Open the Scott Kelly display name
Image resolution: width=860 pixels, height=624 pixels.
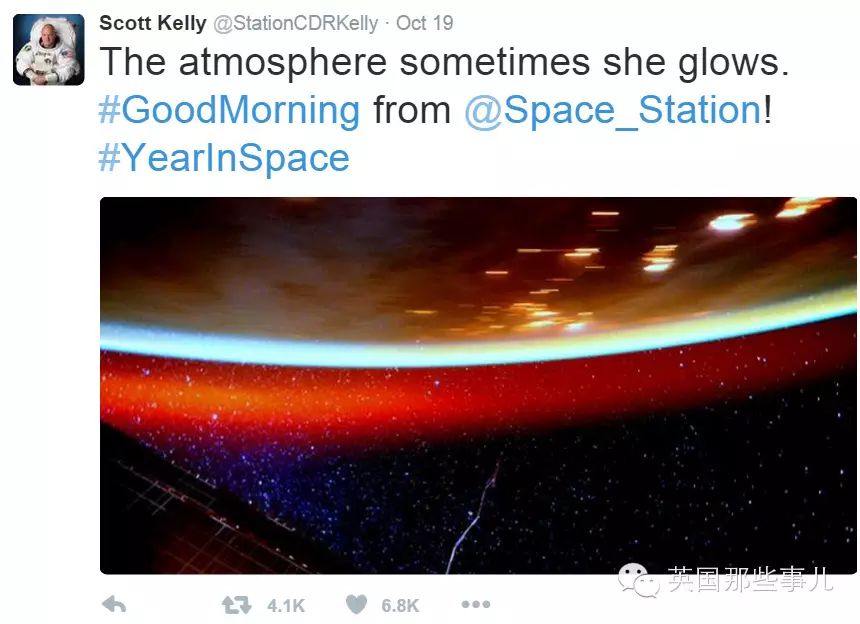pyautogui.click(x=152, y=23)
